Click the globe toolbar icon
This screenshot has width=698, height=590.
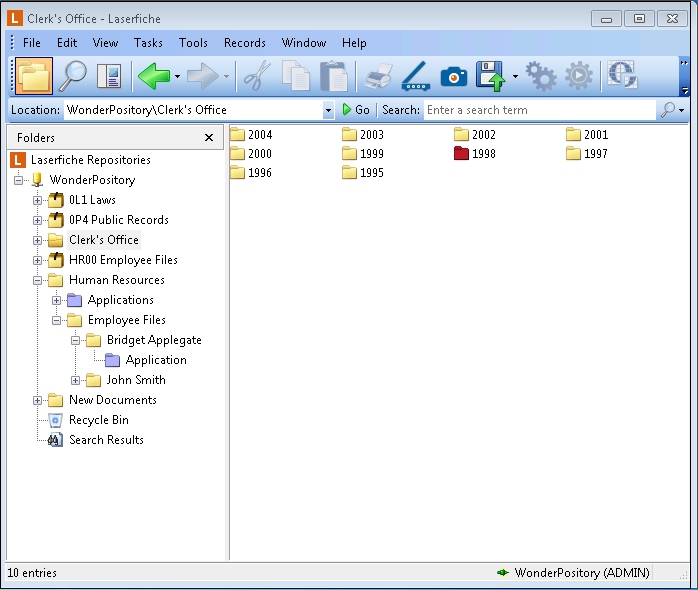pos(622,75)
